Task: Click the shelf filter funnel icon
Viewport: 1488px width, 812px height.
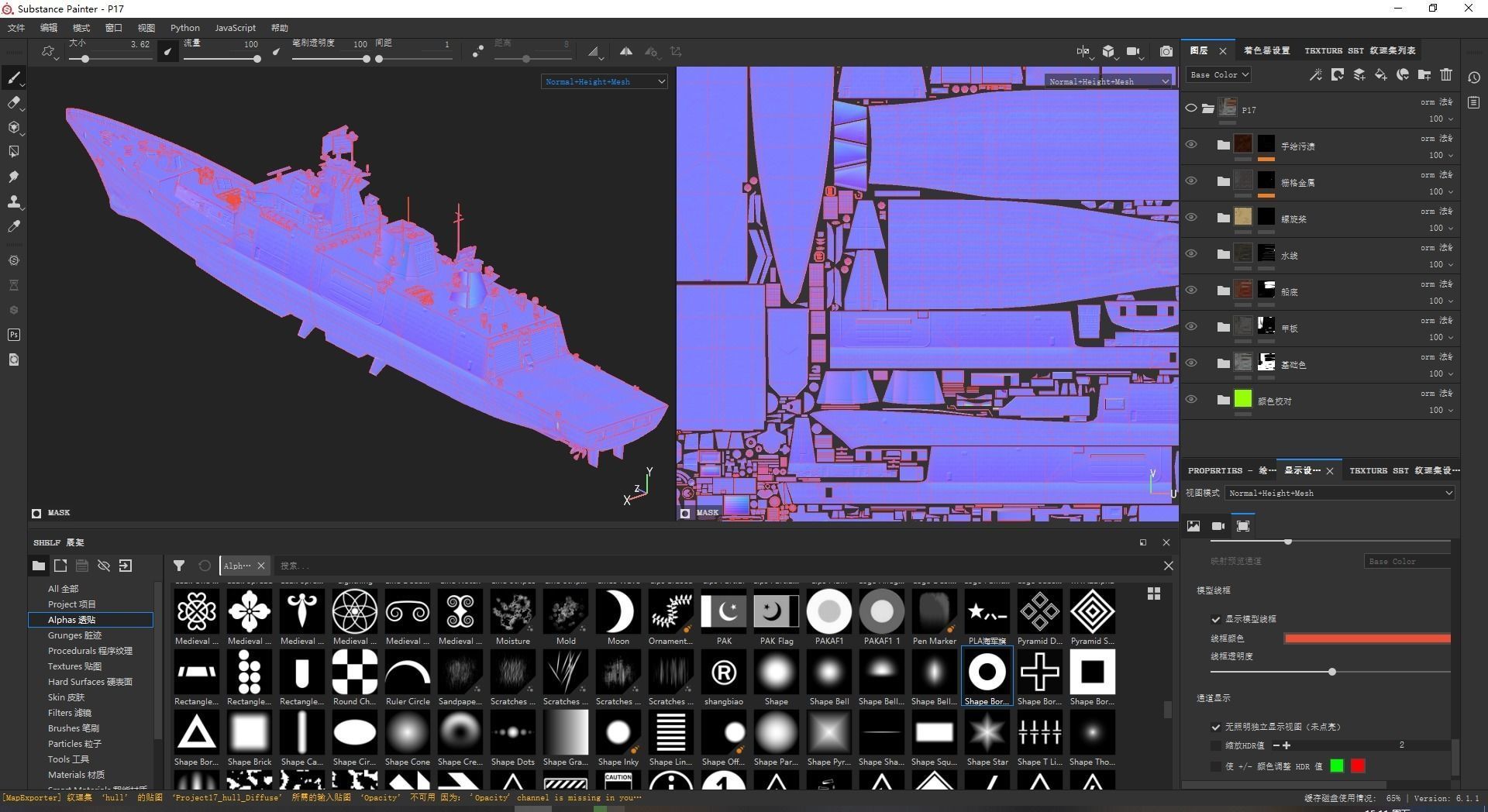Action: click(179, 566)
